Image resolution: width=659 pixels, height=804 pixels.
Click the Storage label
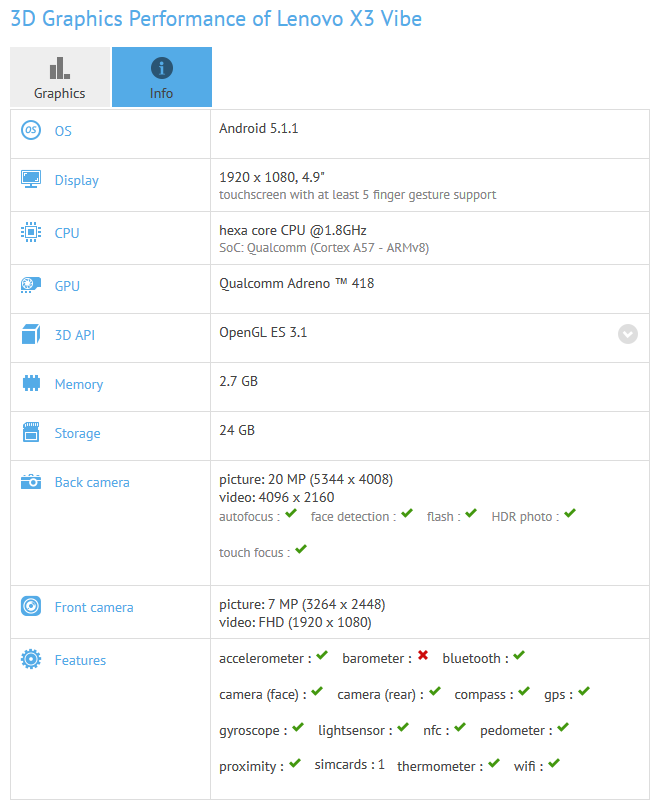pyautogui.click(x=77, y=434)
